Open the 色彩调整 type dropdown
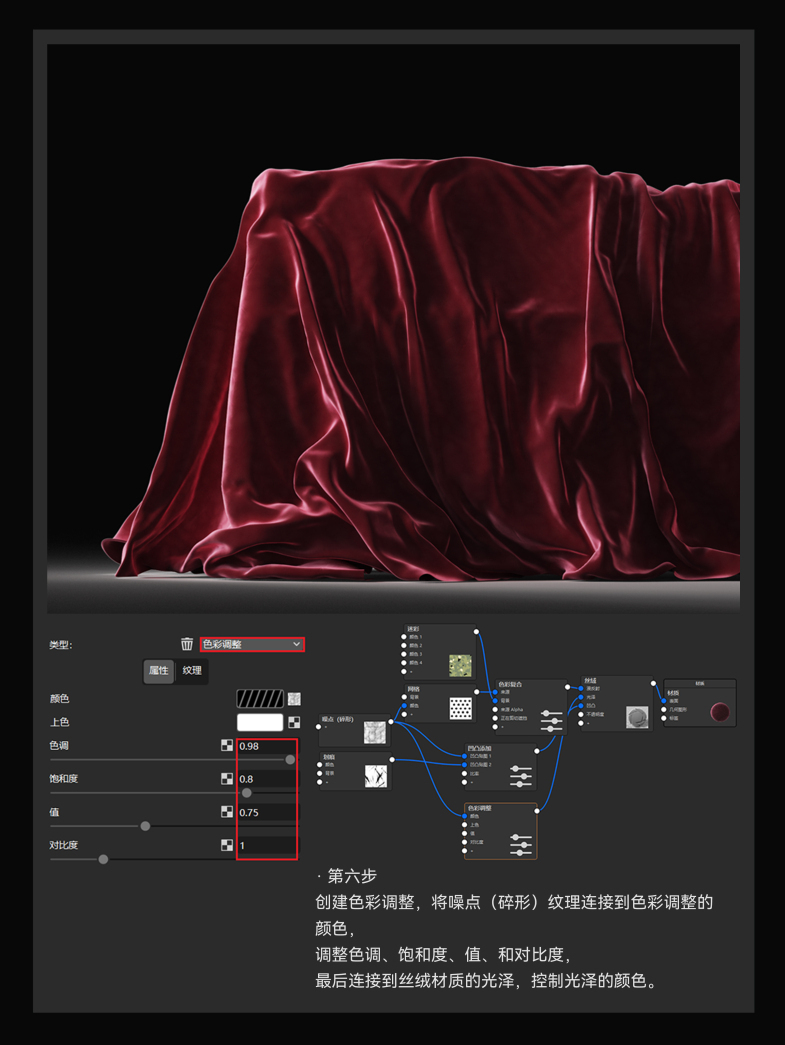The image size is (785, 1045). tap(252, 645)
